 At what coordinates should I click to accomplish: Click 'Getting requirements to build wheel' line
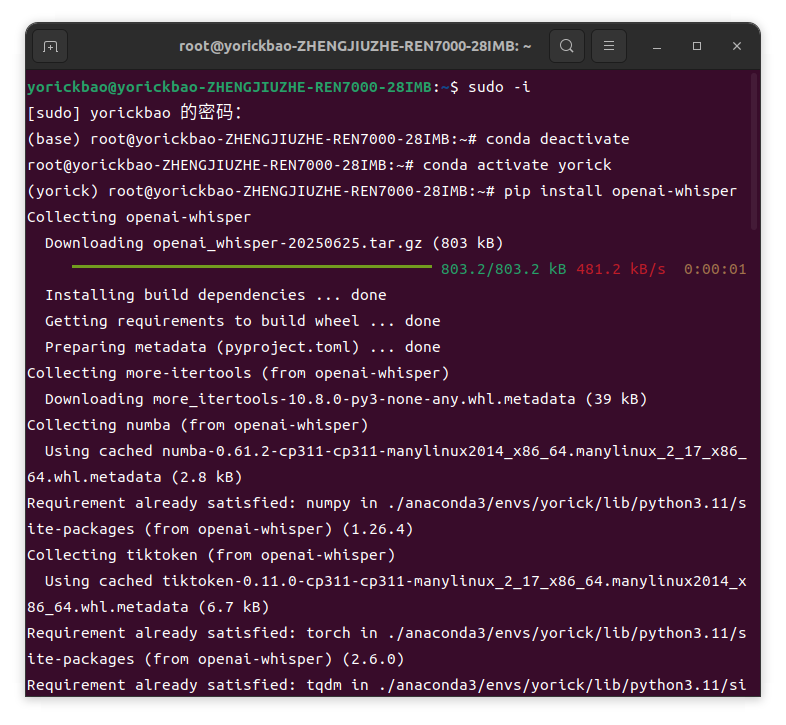243,321
